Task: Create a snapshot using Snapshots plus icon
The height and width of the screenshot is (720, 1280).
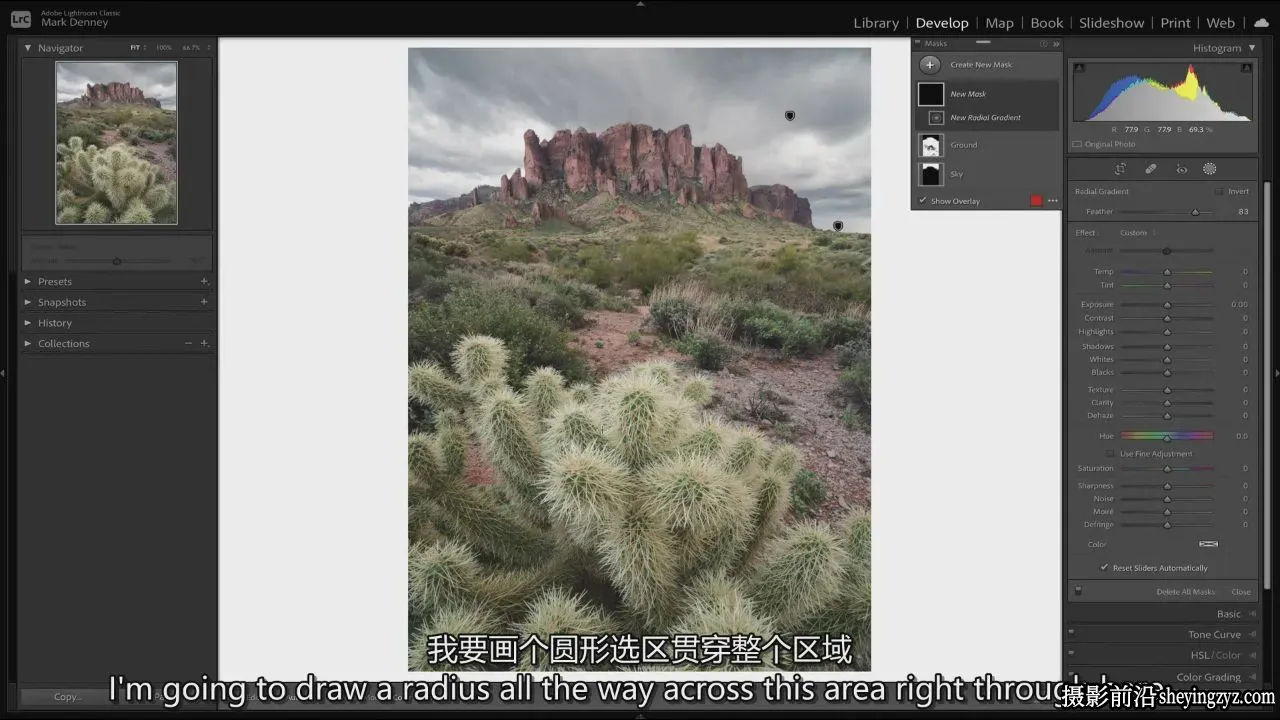Action: [204, 302]
